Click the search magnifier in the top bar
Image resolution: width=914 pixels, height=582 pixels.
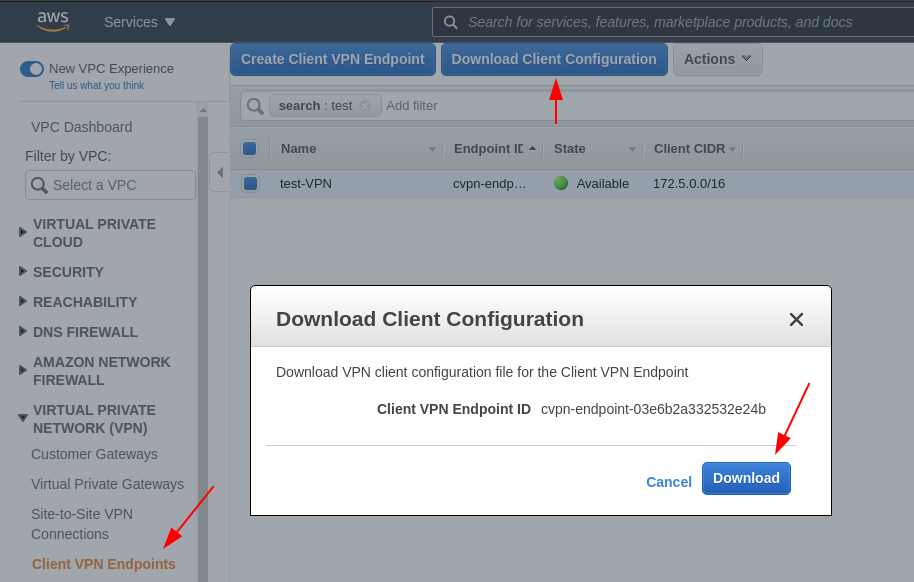[x=450, y=22]
